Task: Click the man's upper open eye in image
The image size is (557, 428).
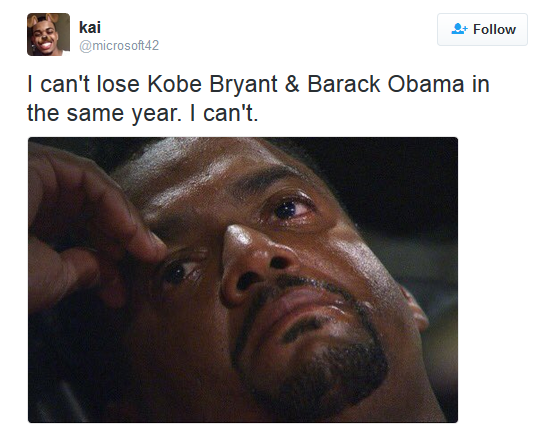Action: point(290,210)
